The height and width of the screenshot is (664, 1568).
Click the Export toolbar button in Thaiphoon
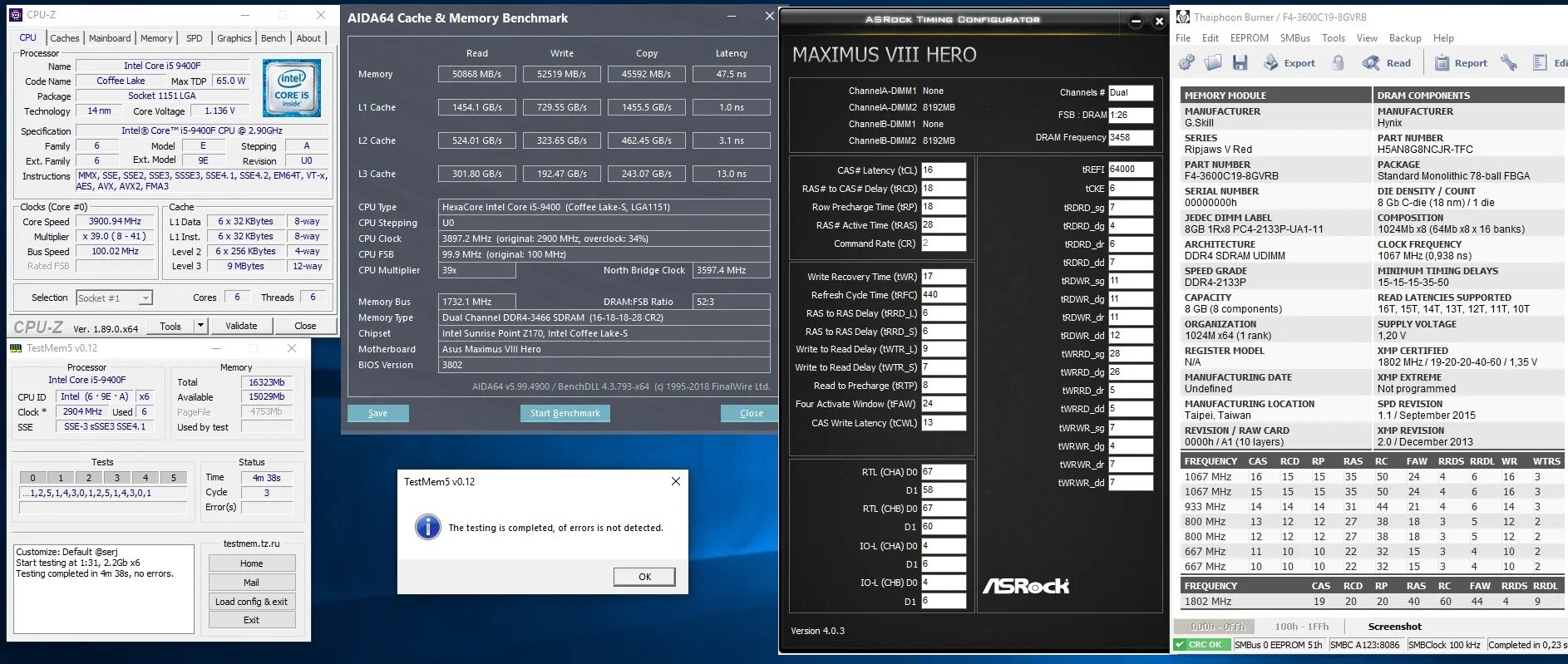(1289, 62)
